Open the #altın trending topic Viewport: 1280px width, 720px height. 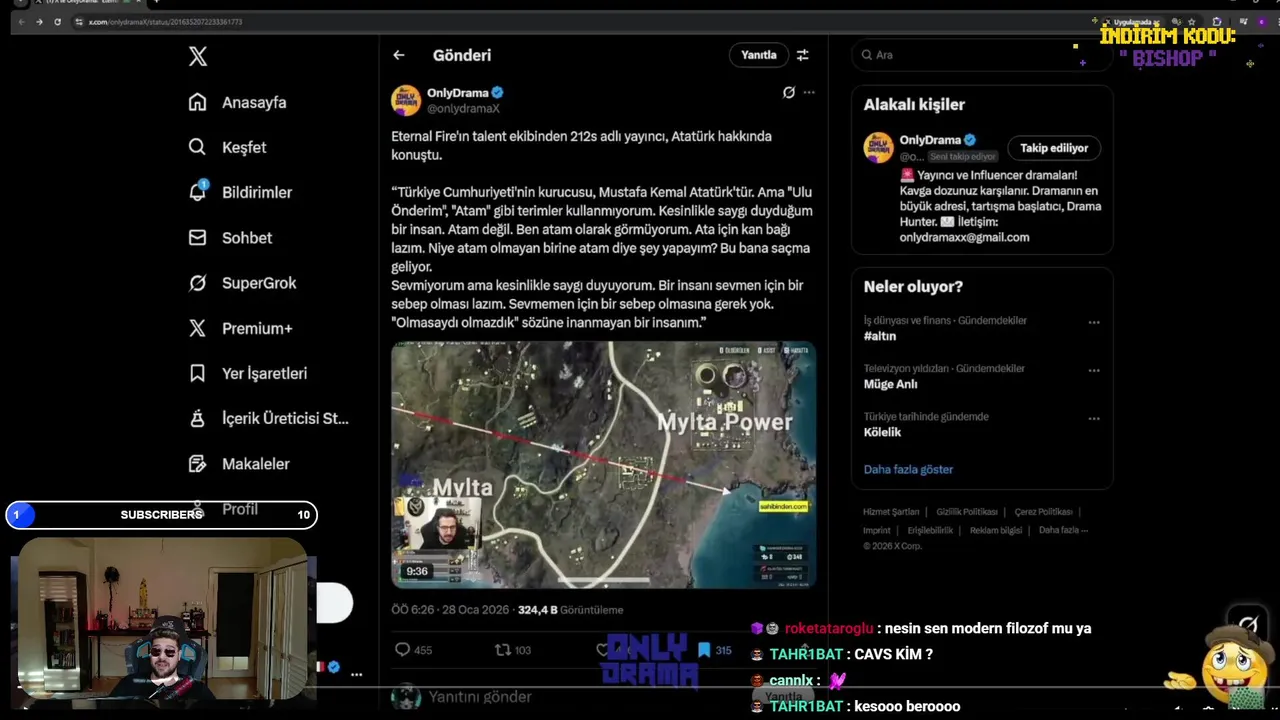[x=880, y=336]
